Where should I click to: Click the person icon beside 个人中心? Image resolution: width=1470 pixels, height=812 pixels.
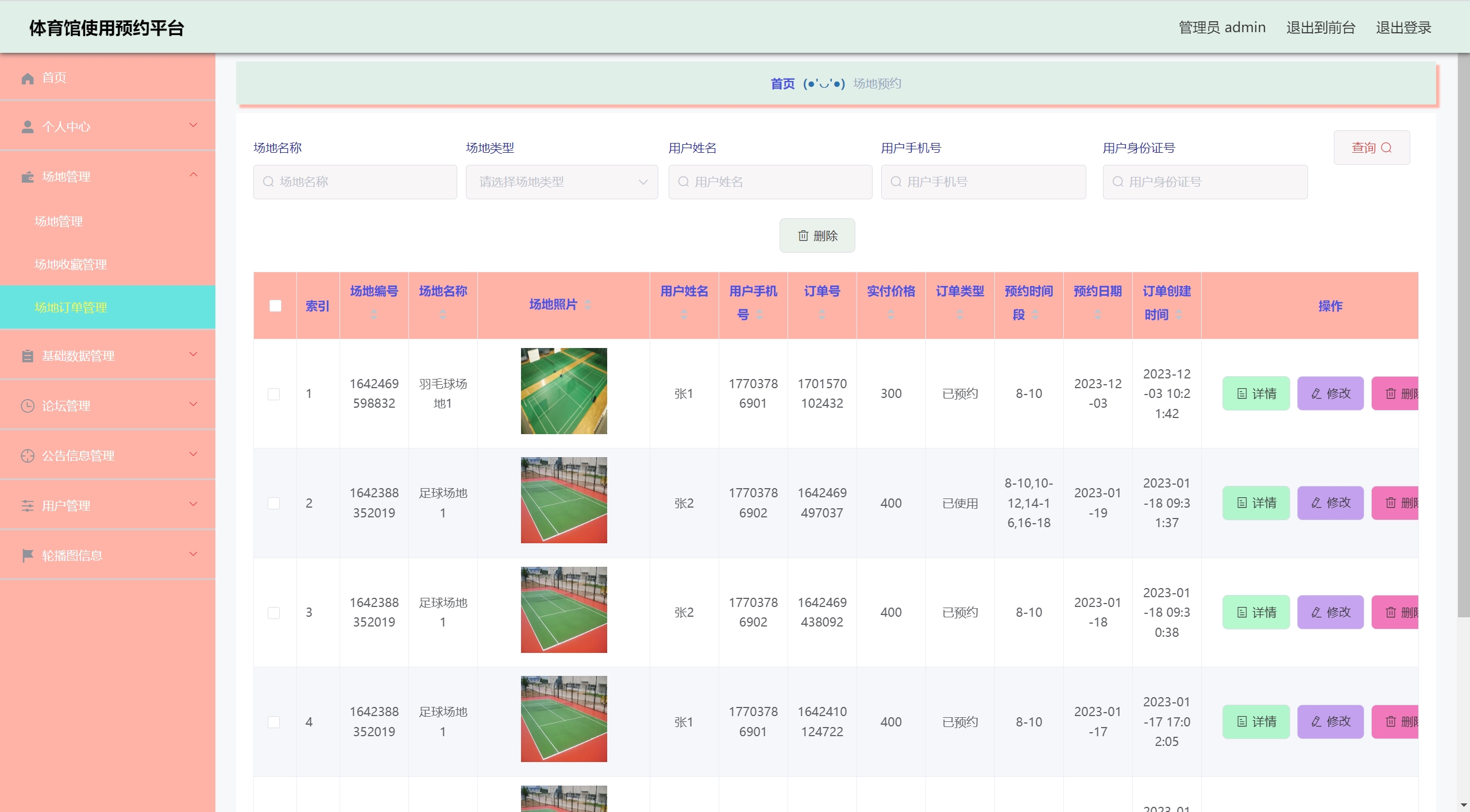click(27, 127)
